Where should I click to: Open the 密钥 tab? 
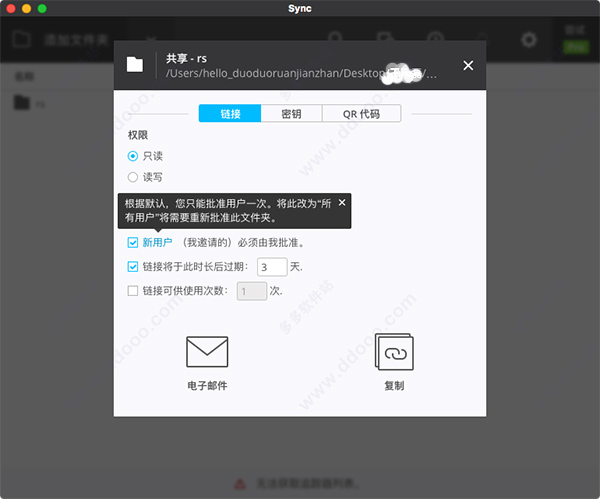click(291, 114)
